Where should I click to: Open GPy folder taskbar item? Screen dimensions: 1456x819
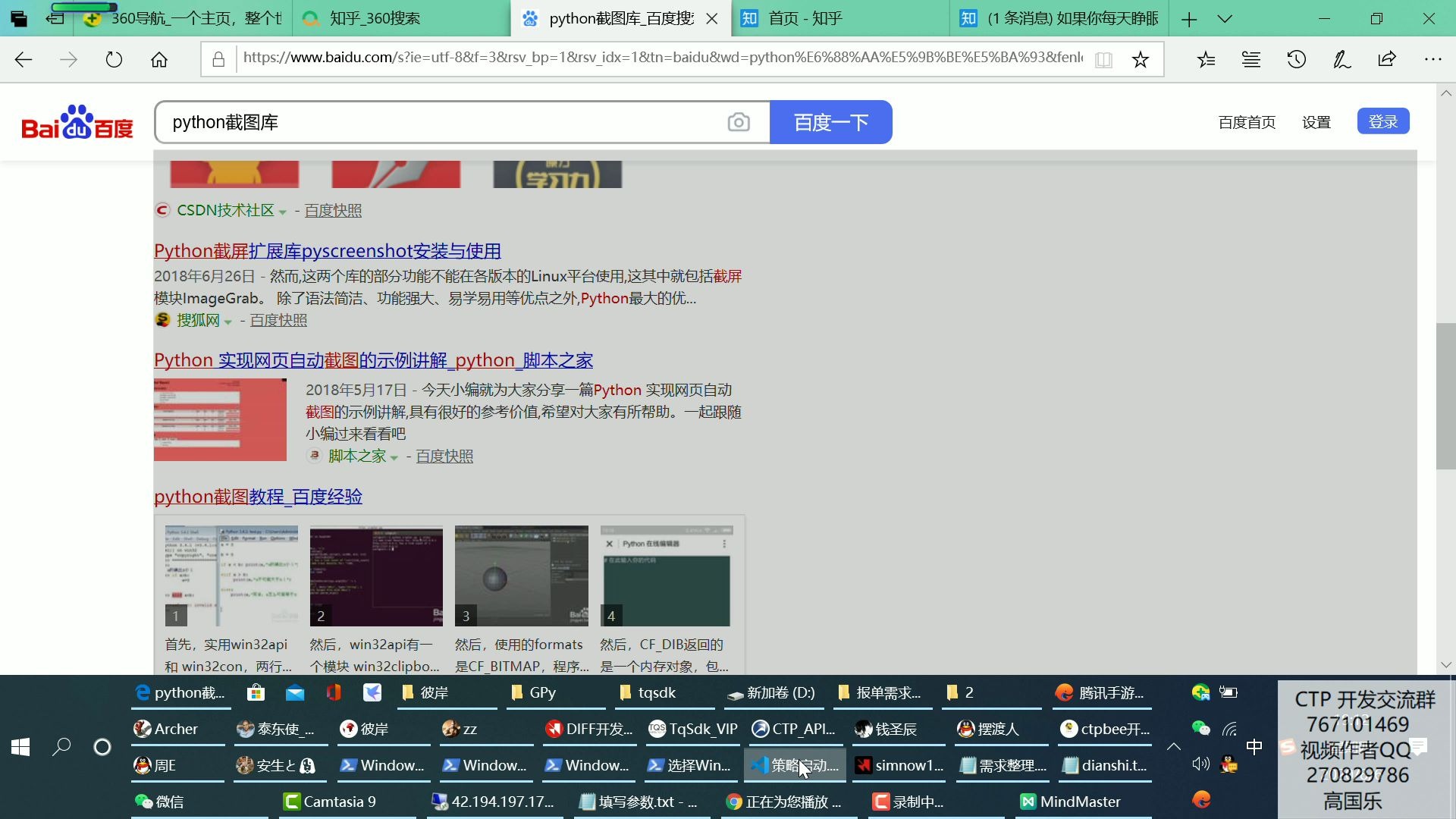coord(557,692)
